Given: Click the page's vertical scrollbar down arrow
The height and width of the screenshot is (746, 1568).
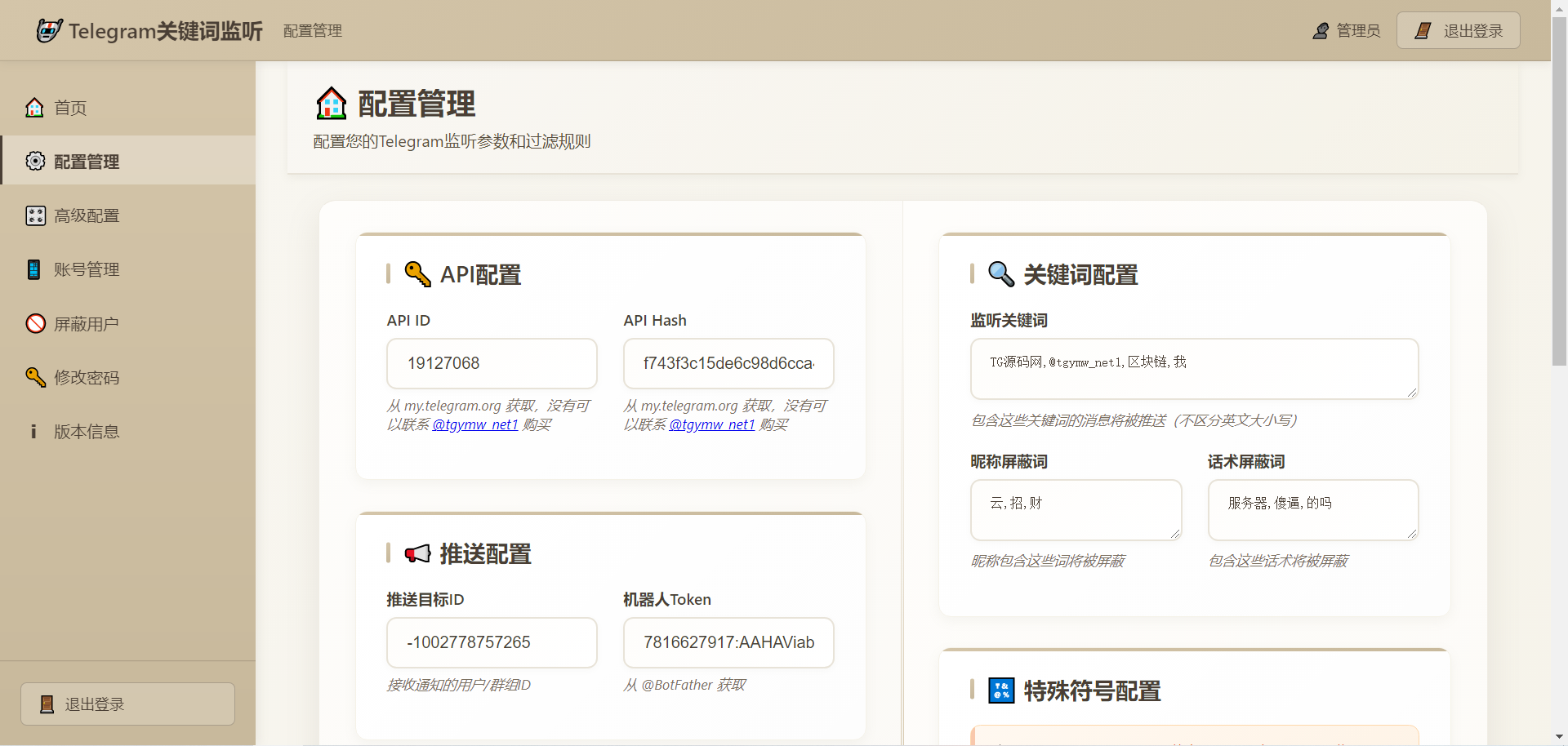Looking at the screenshot, I should [1559, 737].
